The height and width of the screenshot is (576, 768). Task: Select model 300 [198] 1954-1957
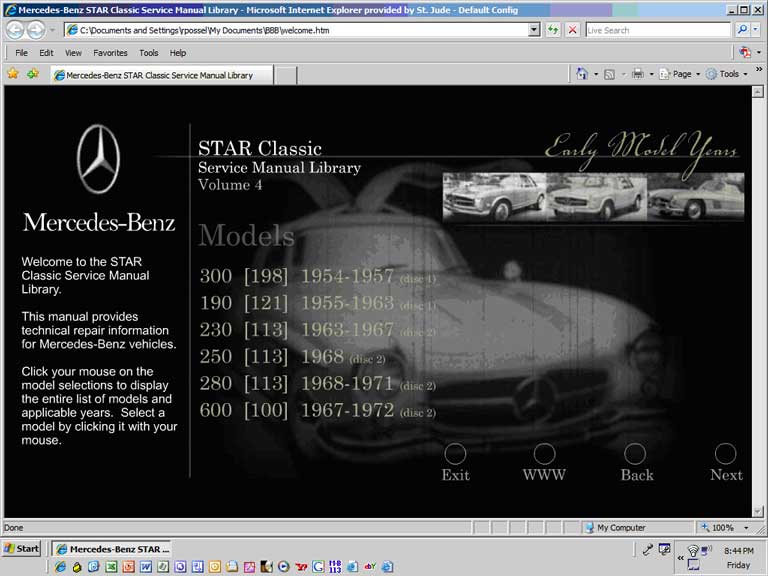click(317, 276)
